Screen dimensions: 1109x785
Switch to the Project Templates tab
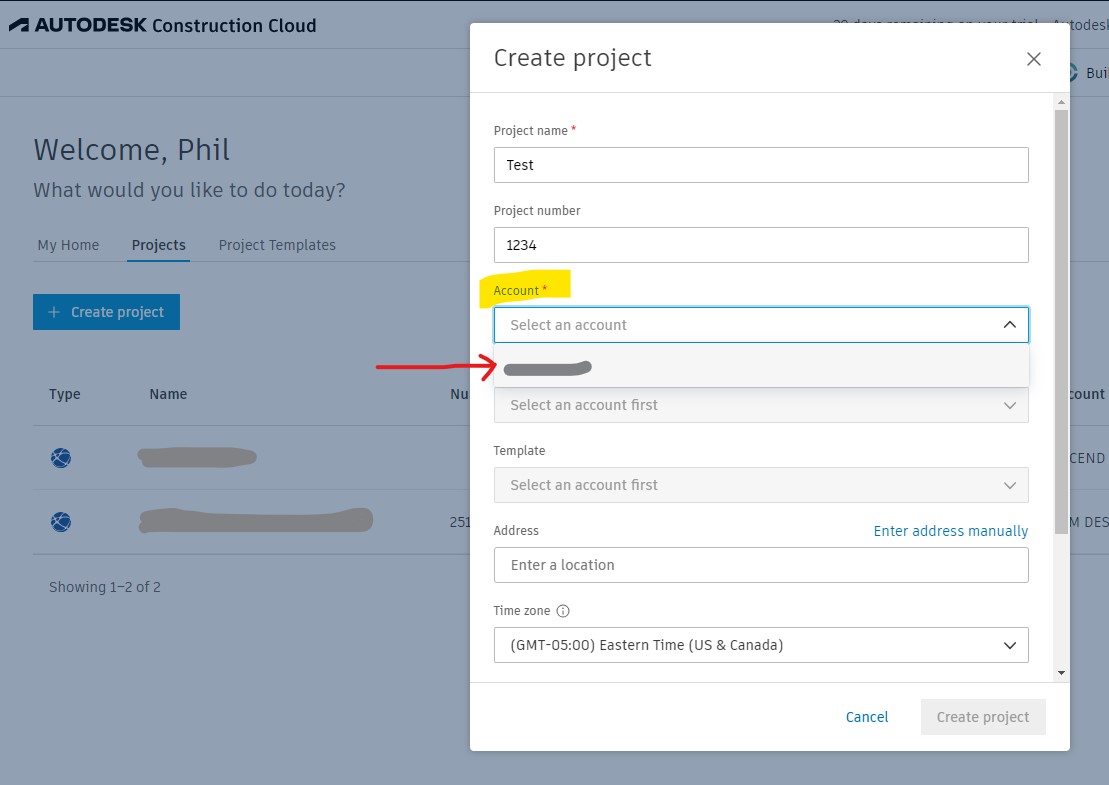pyautogui.click(x=276, y=244)
